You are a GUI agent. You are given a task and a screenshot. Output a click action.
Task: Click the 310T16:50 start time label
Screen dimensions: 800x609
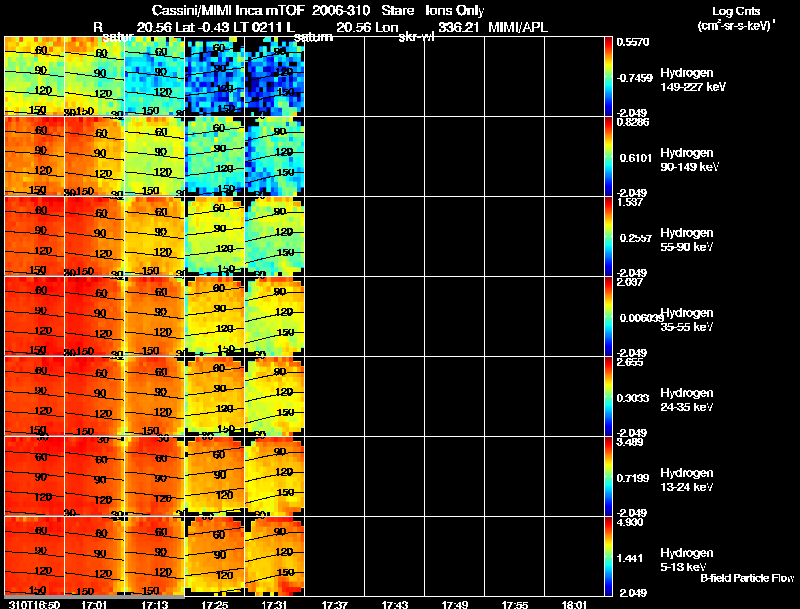pyautogui.click(x=34, y=604)
